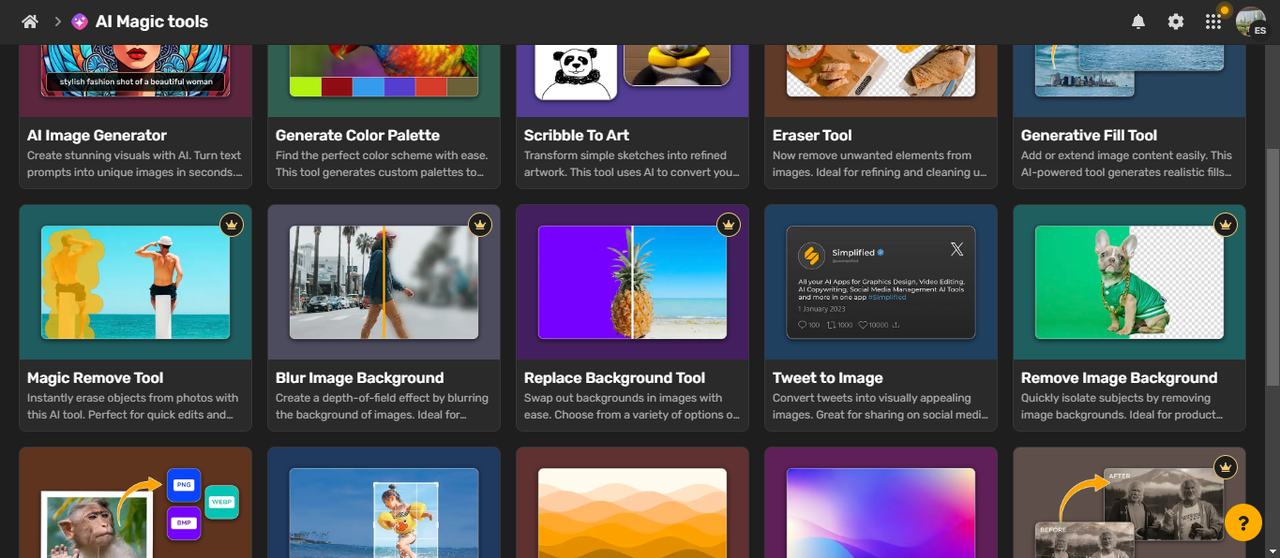
Task: Select the Blur Image Background title
Action: [360, 378]
